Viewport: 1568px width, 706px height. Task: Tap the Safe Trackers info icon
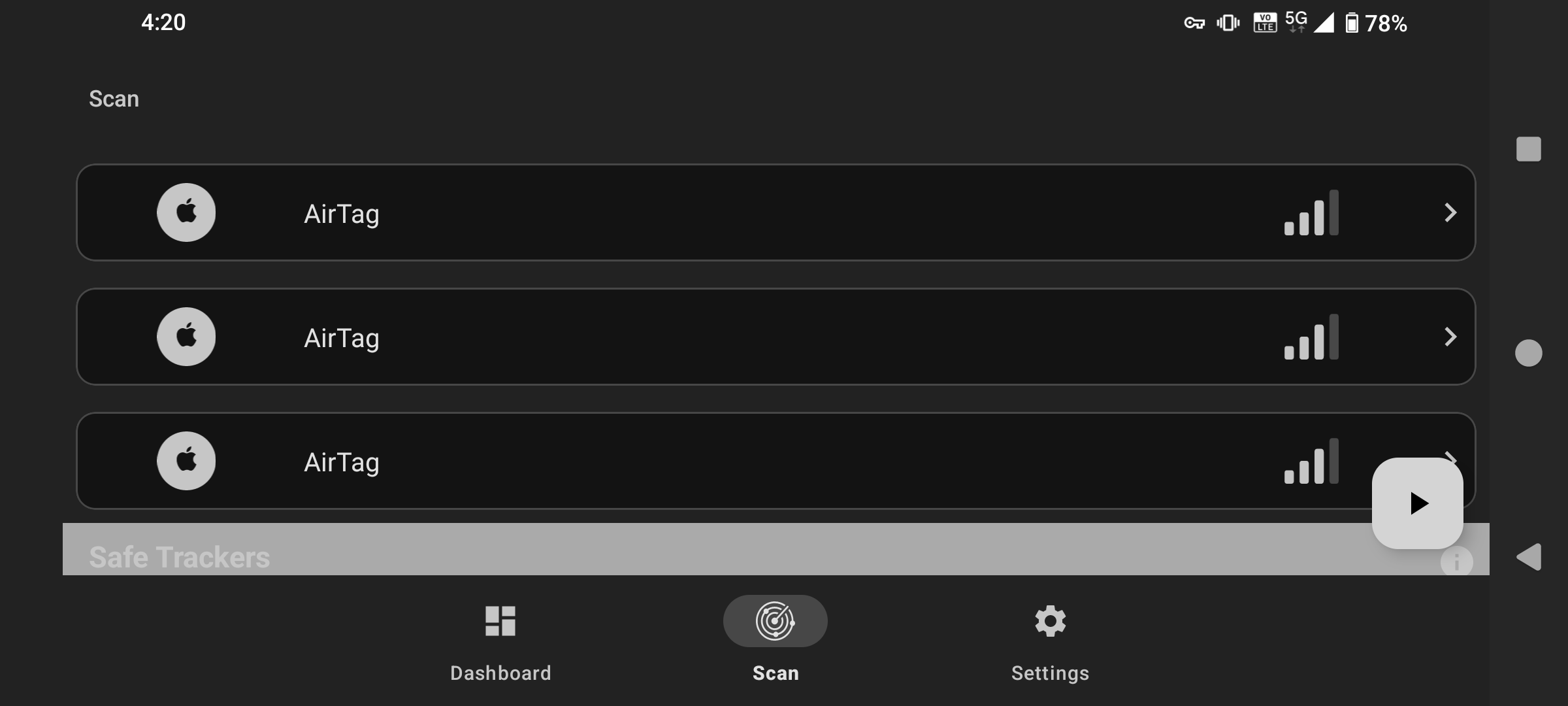tap(1456, 562)
